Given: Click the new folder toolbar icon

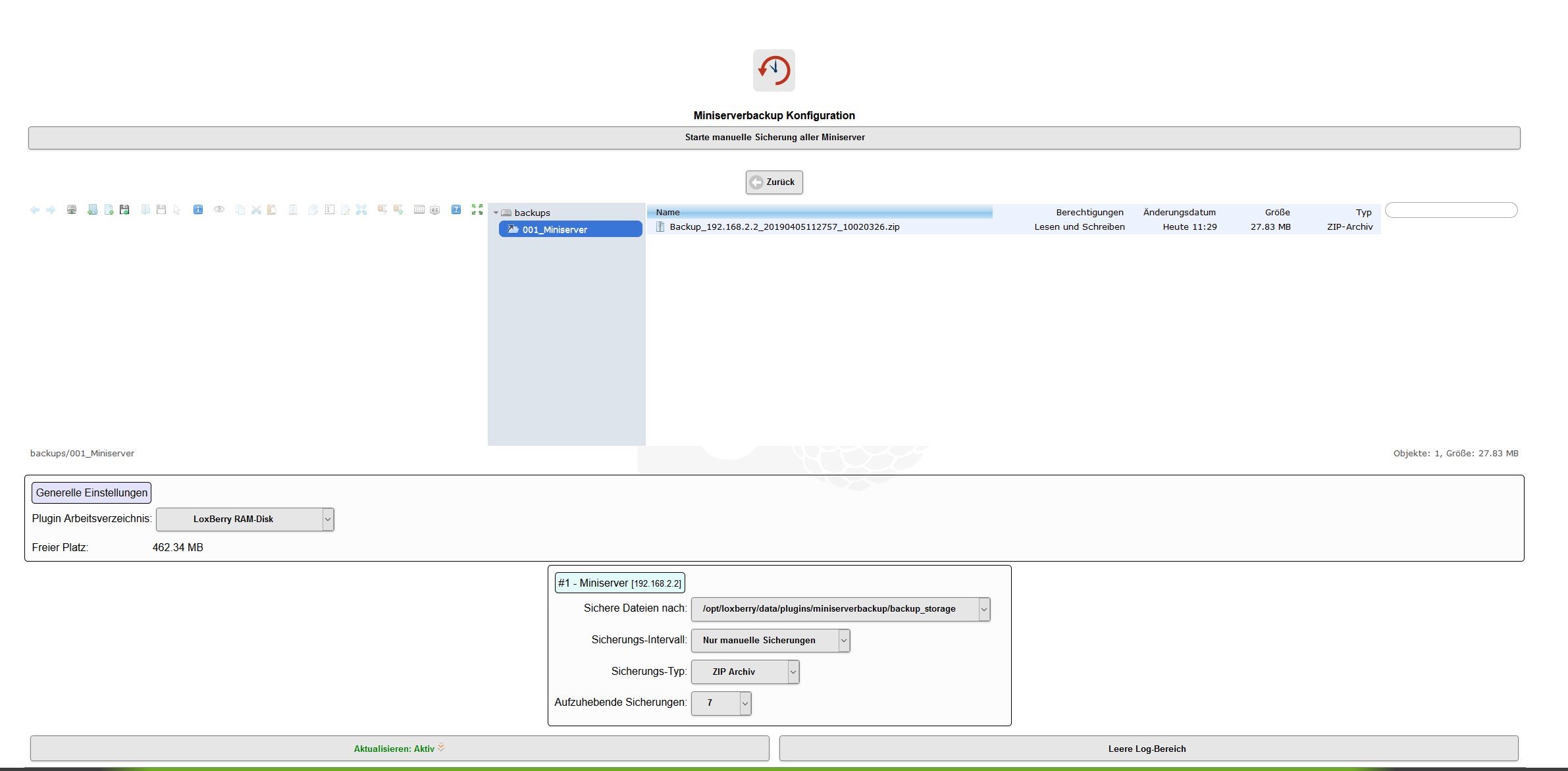Looking at the screenshot, I should 93,209.
